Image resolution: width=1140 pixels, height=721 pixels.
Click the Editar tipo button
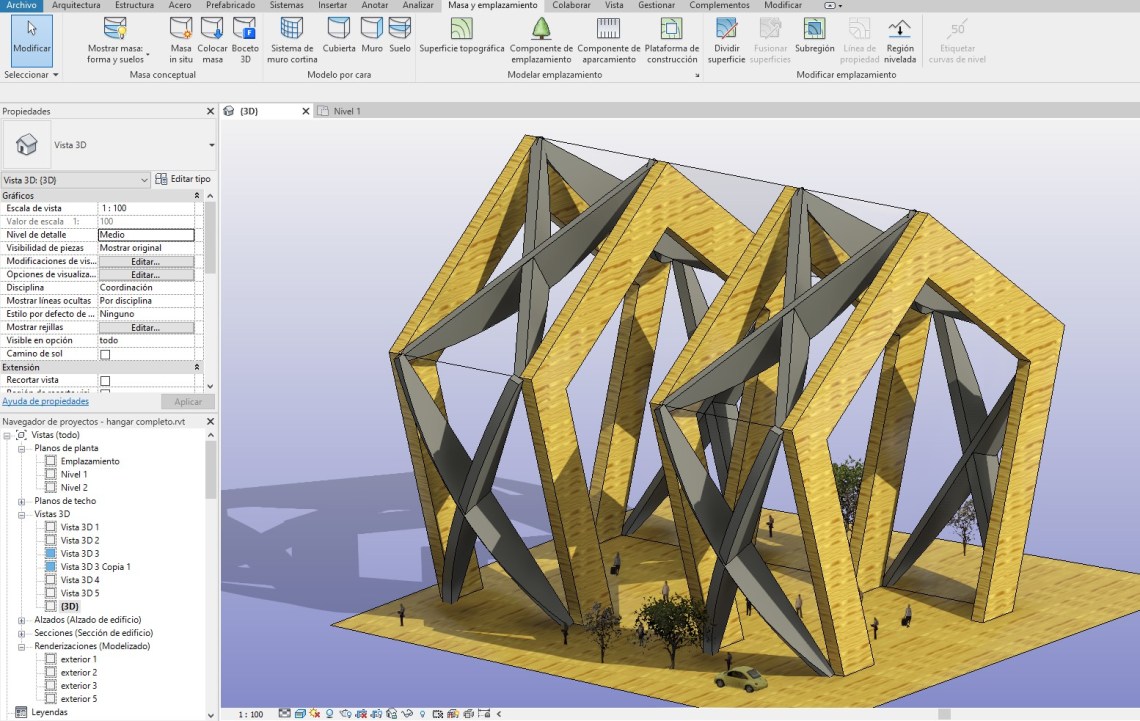click(x=183, y=179)
